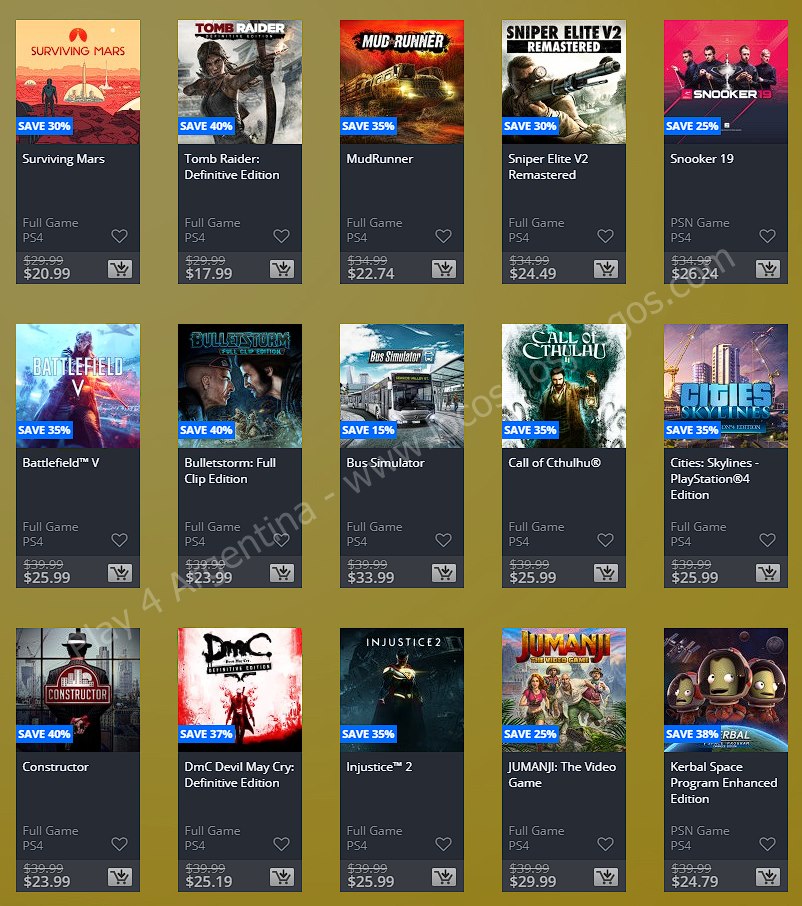The height and width of the screenshot is (906, 802).
Task: Add Call of Cthulhu to cart
Action: click(x=606, y=573)
